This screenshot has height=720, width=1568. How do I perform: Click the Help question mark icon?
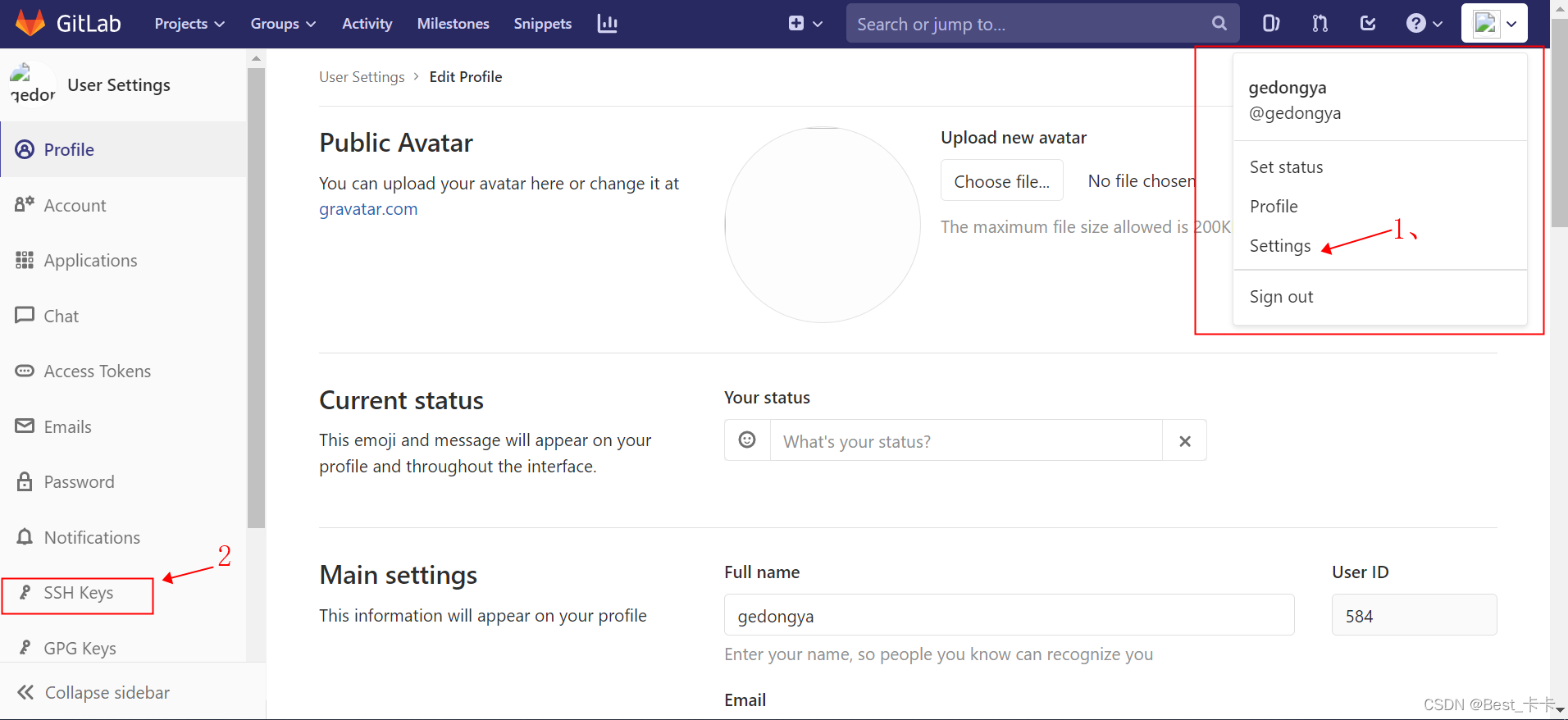coord(1416,24)
